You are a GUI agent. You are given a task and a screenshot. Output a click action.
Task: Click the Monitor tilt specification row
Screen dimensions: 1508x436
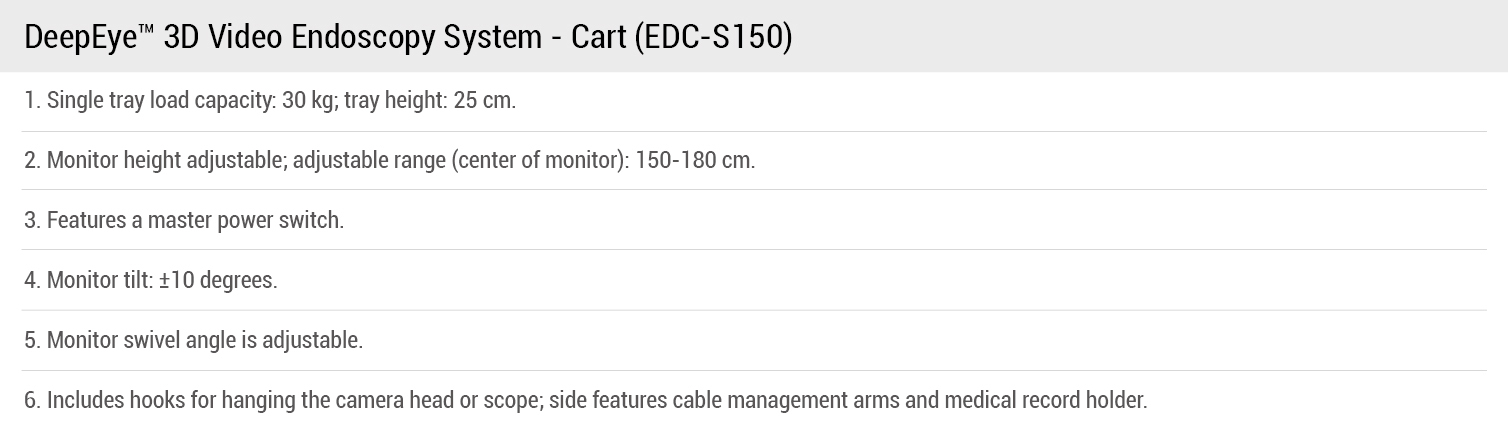150,280
